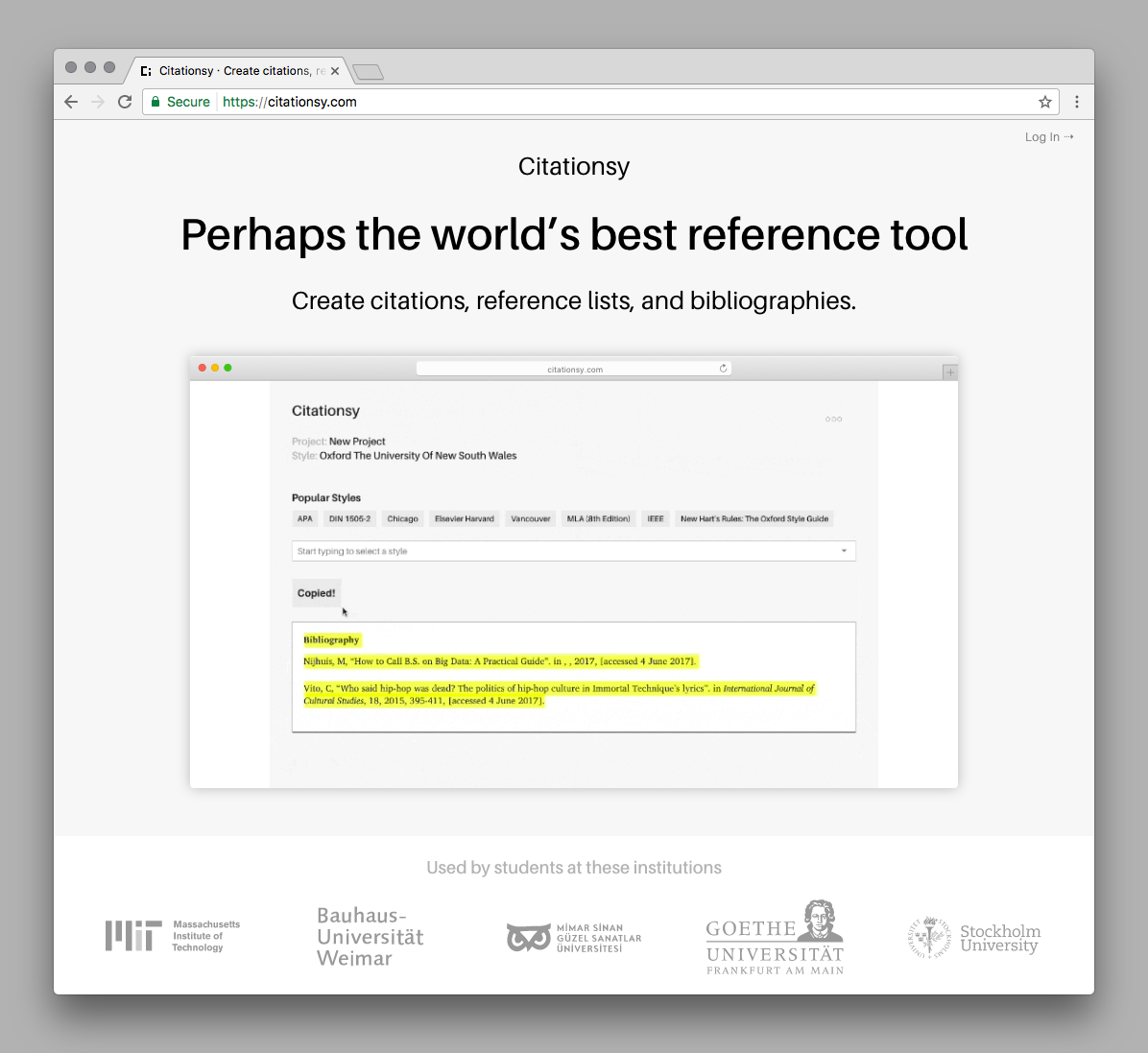Image resolution: width=1148 pixels, height=1053 pixels.
Task: Click the Secure padlock icon
Action: coord(155,101)
